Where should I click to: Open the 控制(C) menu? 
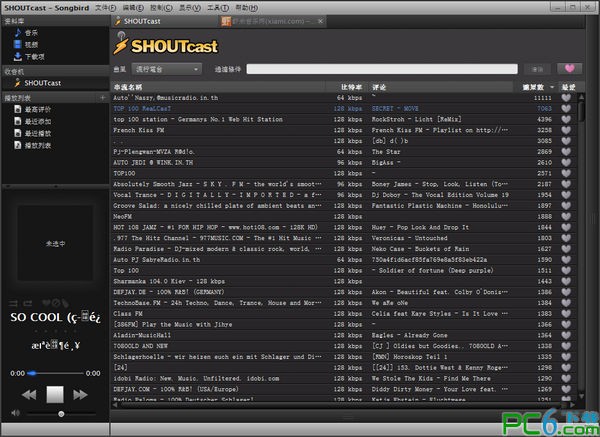161,8
